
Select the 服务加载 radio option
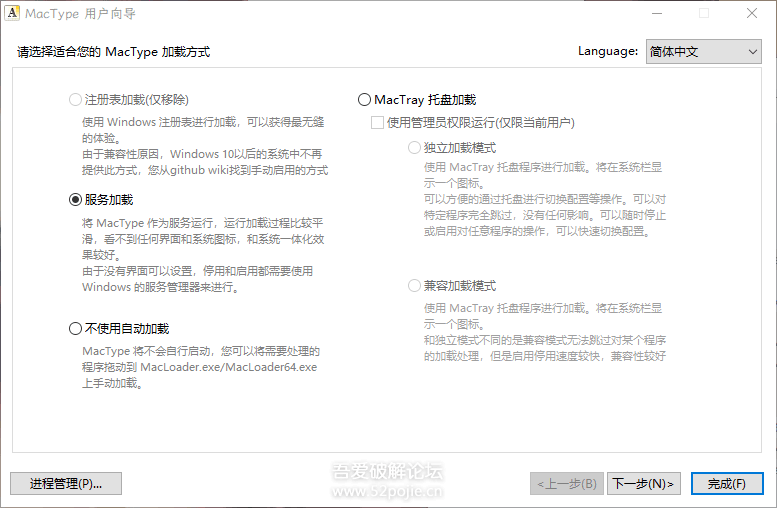pos(75,199)
